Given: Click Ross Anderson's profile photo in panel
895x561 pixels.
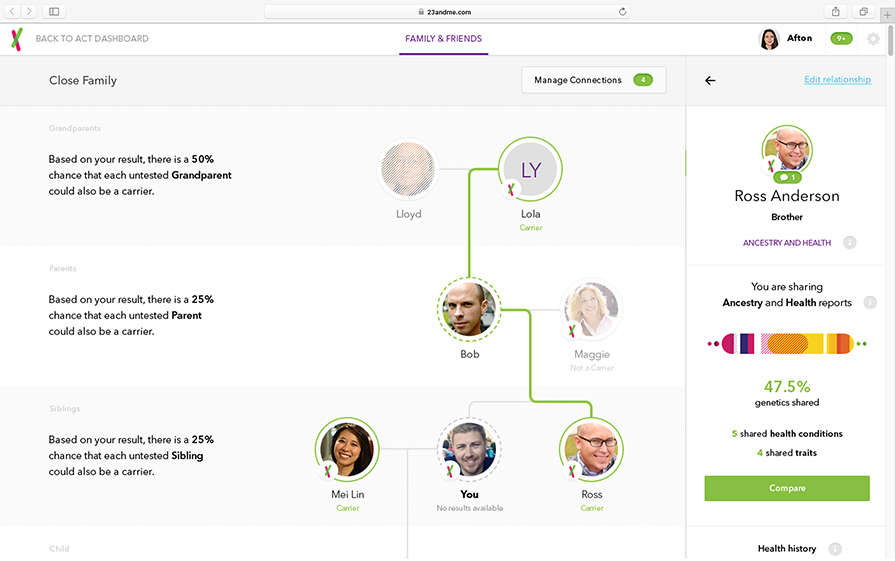Looking at the screenshot, I should click(787, 150).
